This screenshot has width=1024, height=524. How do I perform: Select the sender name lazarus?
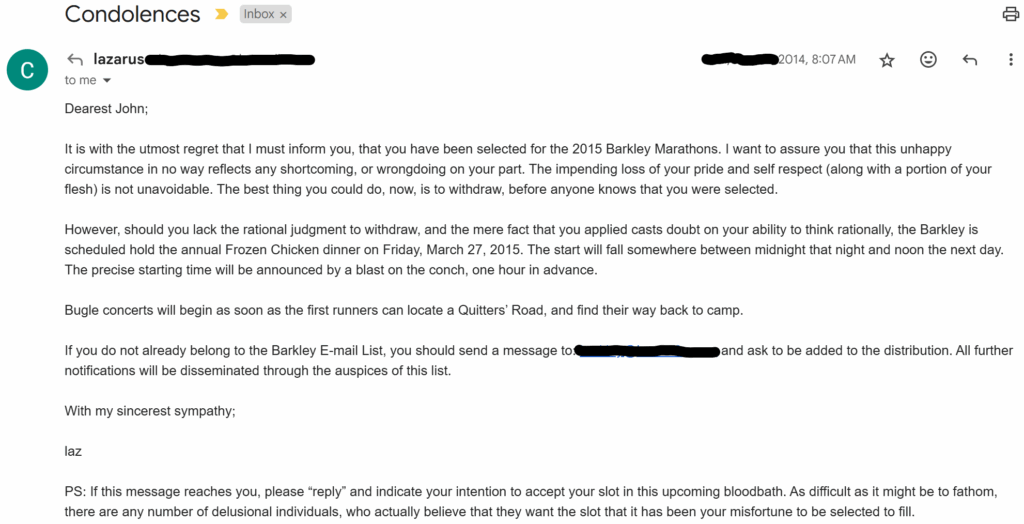118,59
